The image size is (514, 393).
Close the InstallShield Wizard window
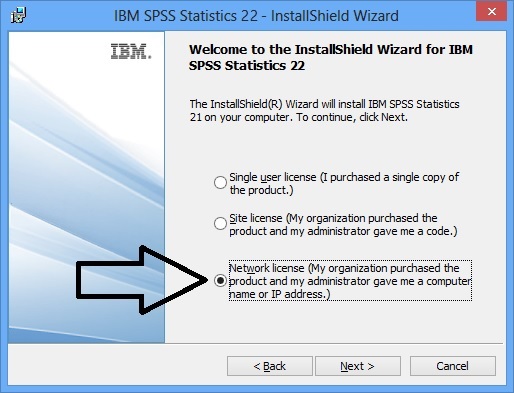coord(492,12)
